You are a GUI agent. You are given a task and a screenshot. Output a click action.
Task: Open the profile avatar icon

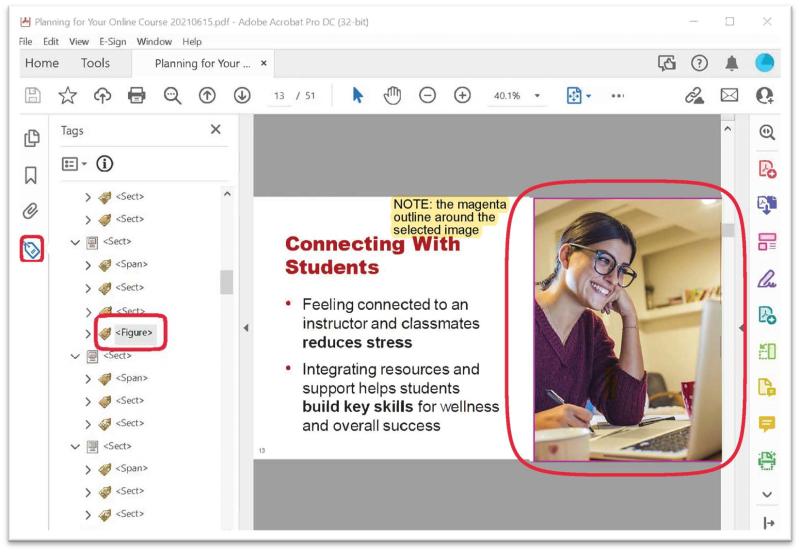(x=764, y=63)
